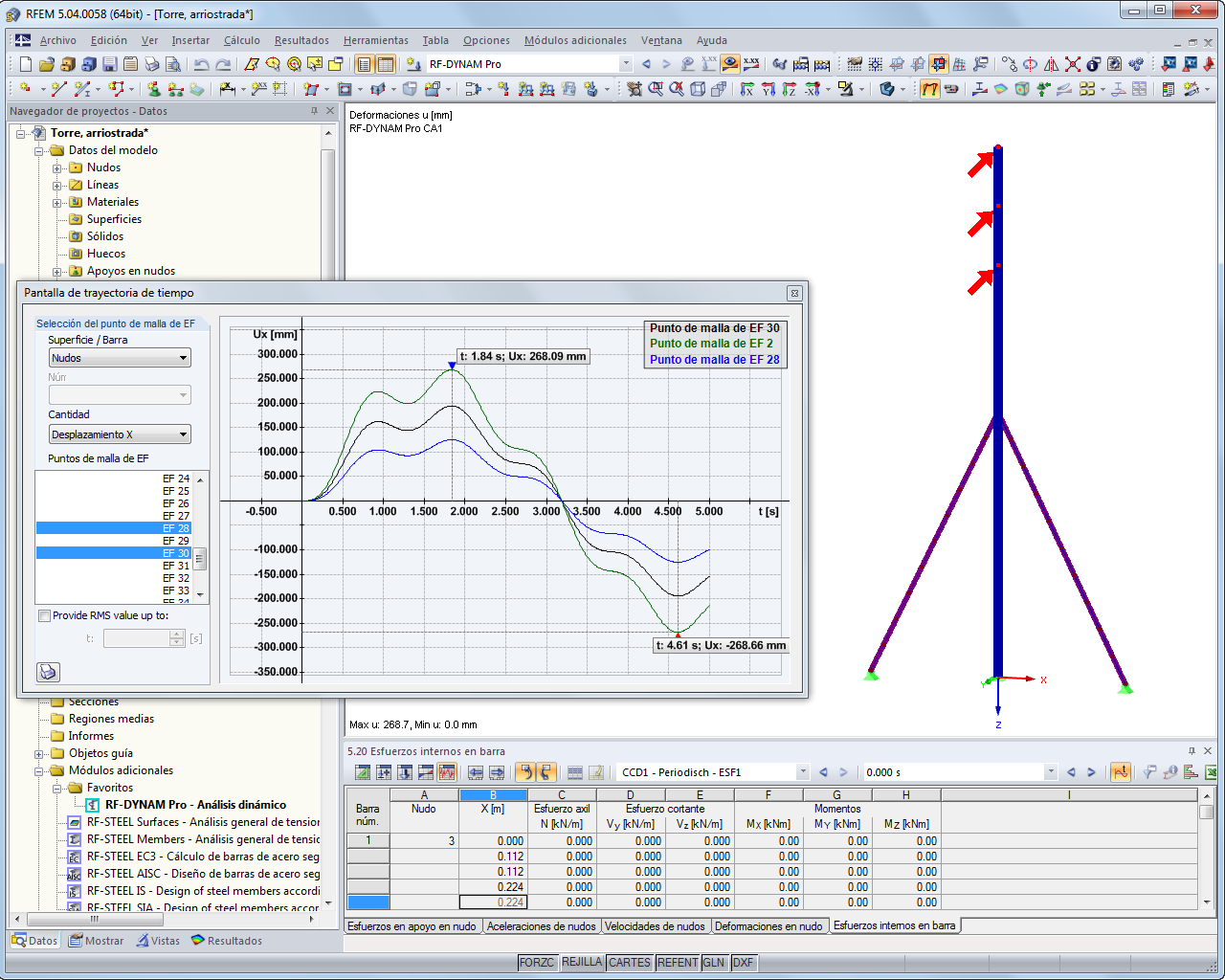Open the Esfuerzos en apoyo en nudo tab

pyautogui.click(x=412, y=926)
